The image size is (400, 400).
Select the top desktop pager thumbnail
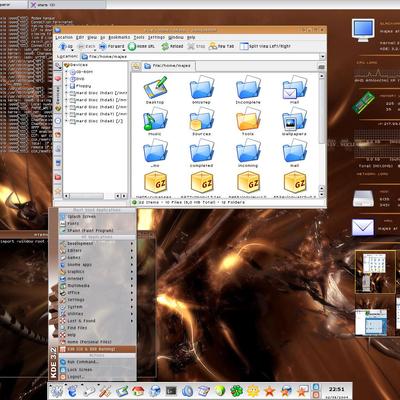click(x=375, y=272)
